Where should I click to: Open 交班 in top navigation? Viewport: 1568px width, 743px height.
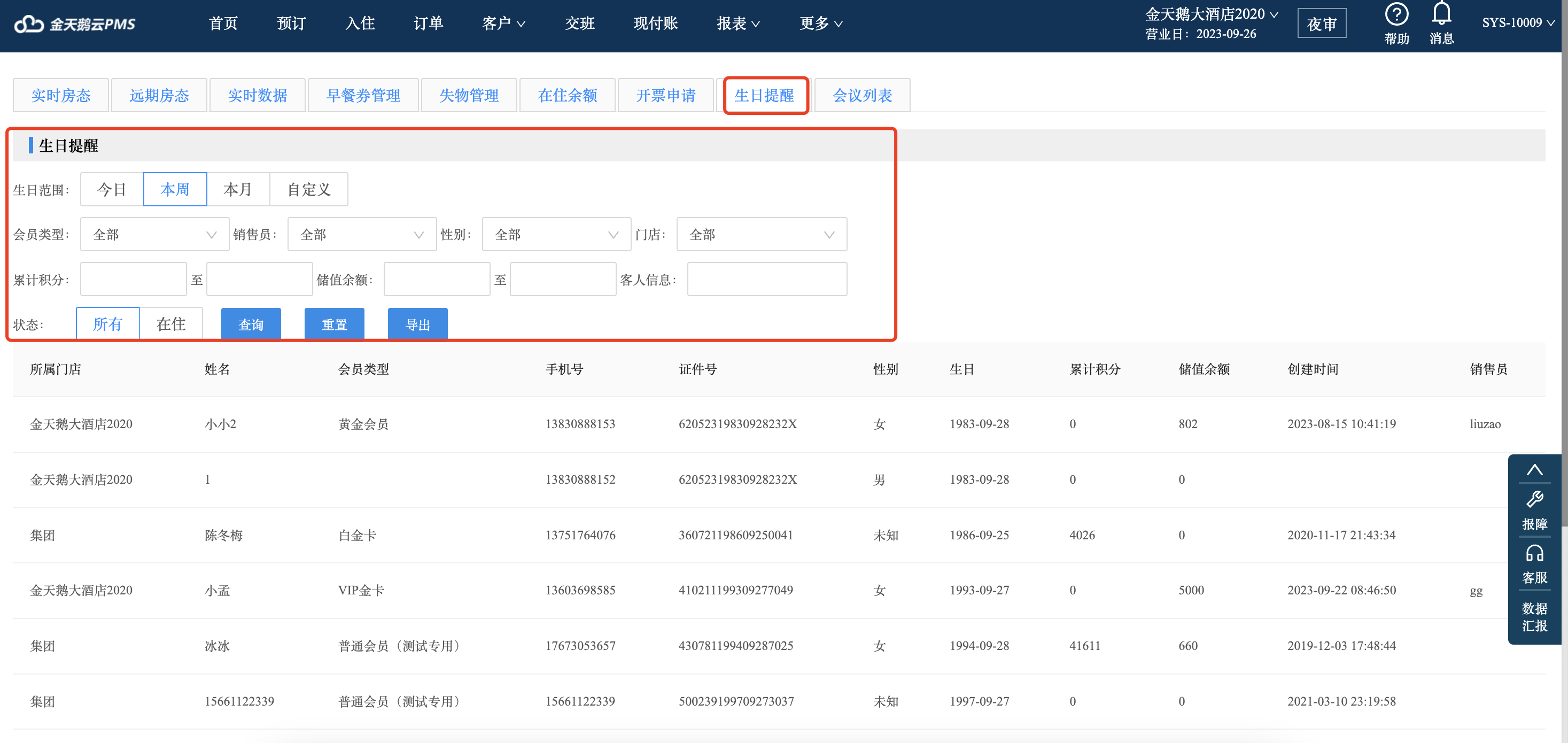click(579, 24)
